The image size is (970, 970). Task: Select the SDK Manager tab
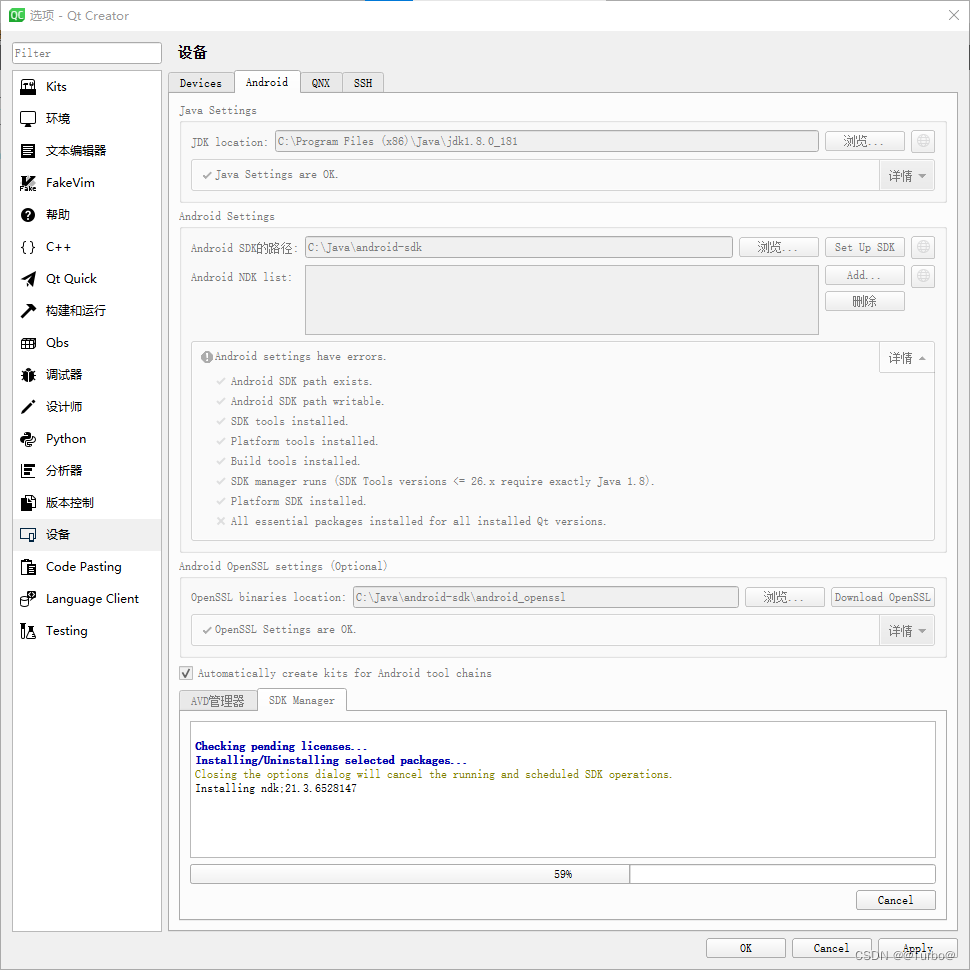pyautogui.click(x=302, y=700)
